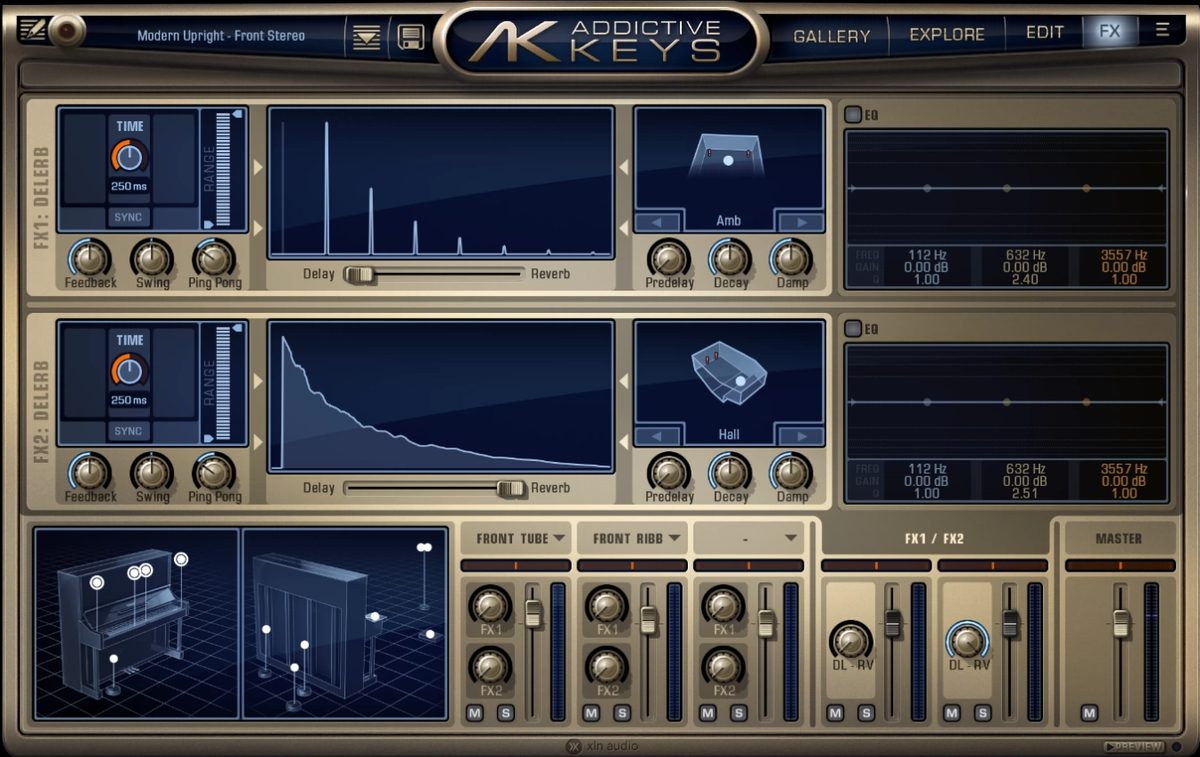Click the FX2 Damp knob
The image size is (1200, 757).
791,472
